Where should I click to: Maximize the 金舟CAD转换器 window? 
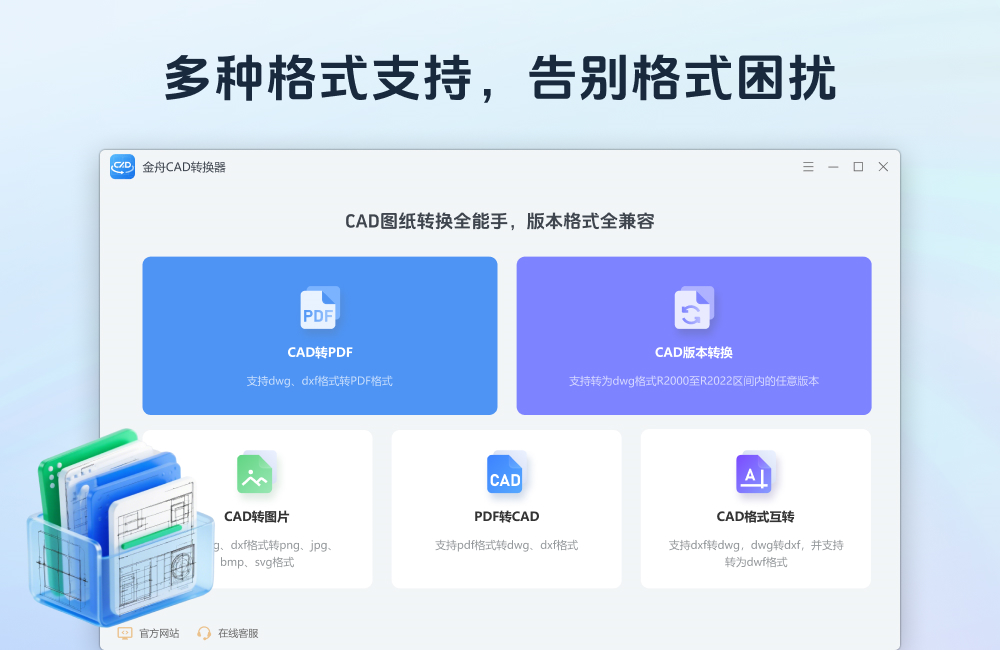(x=858, y=167)
